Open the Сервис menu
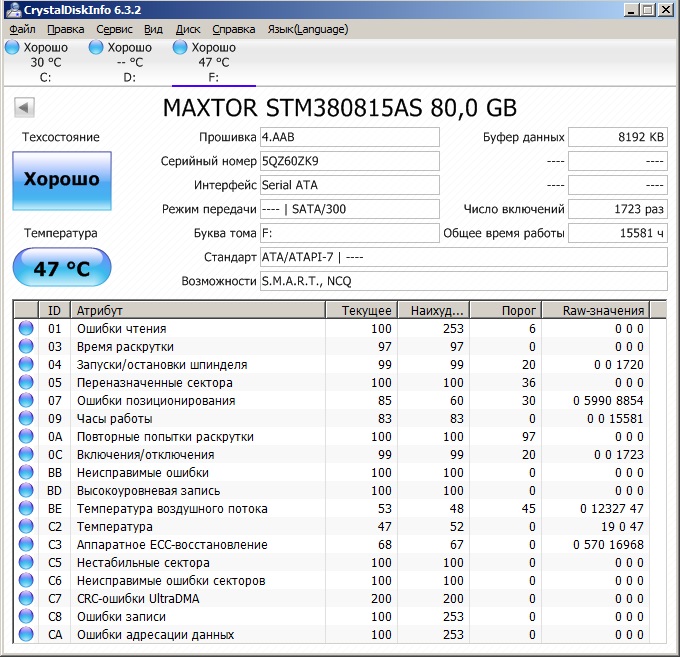 point(114,29)
